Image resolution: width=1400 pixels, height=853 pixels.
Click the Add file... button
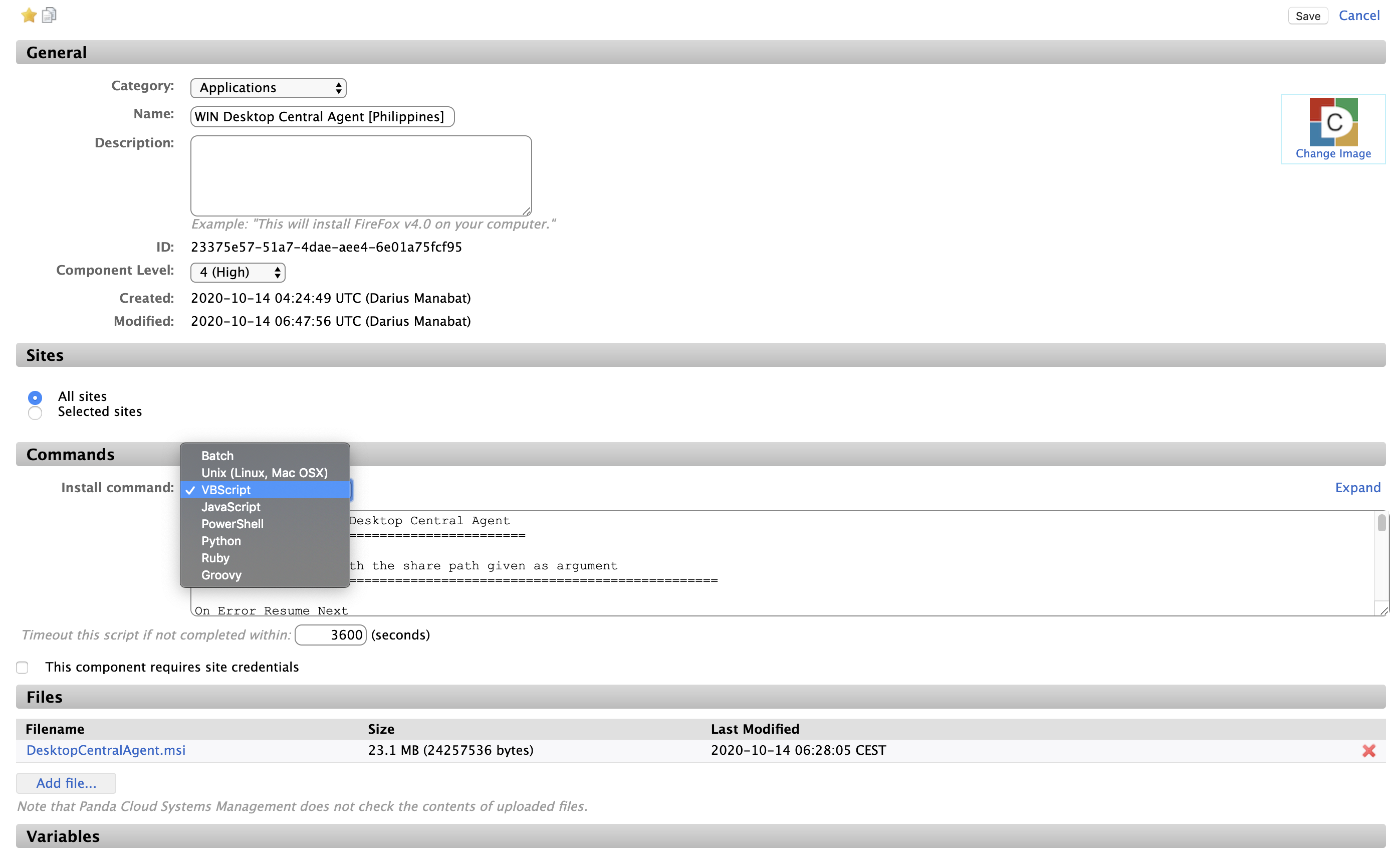(x=66, y=783)
